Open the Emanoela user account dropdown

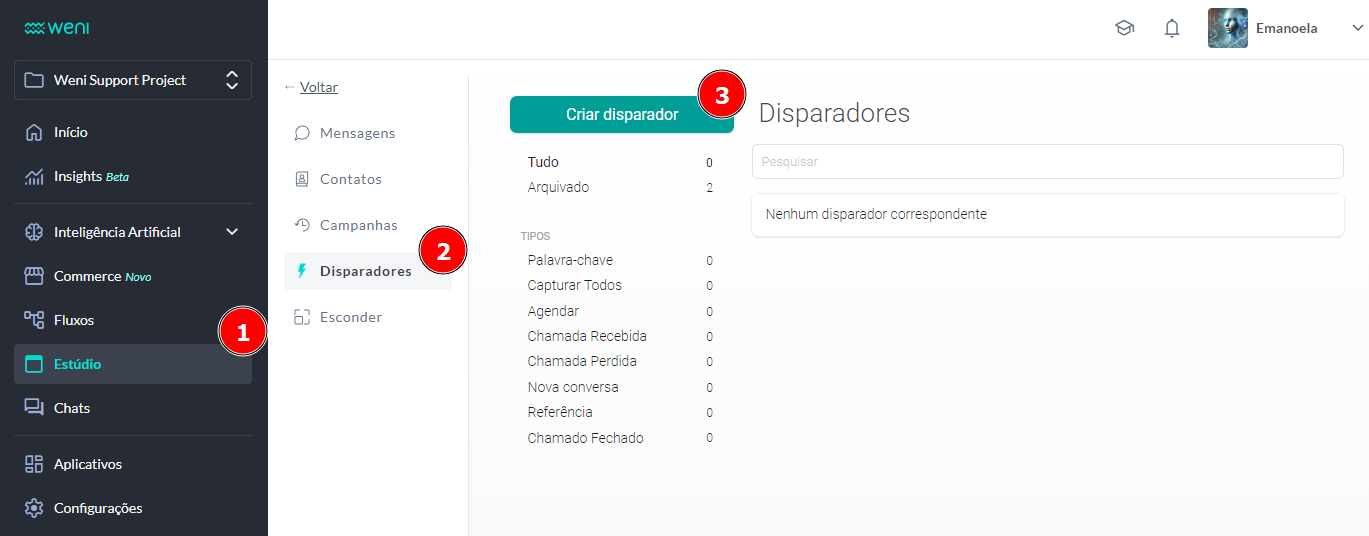(x=1284, y=29)
